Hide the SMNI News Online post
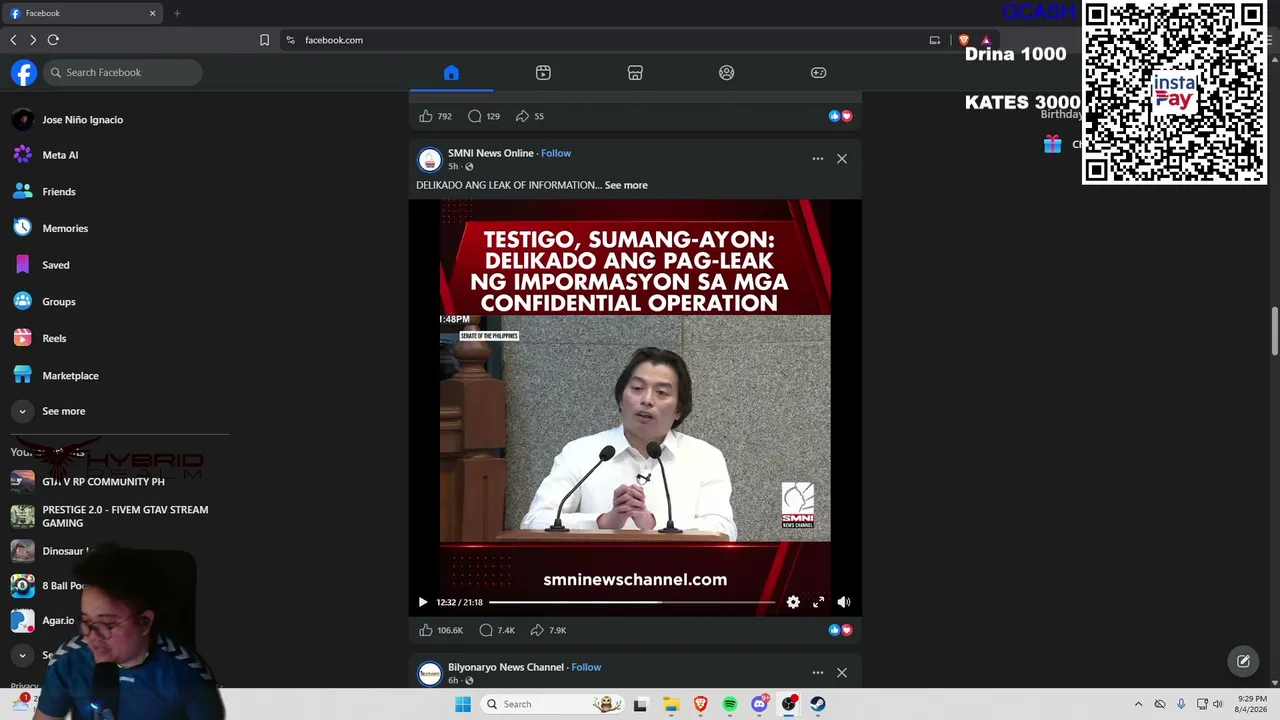 coord(842,158)
